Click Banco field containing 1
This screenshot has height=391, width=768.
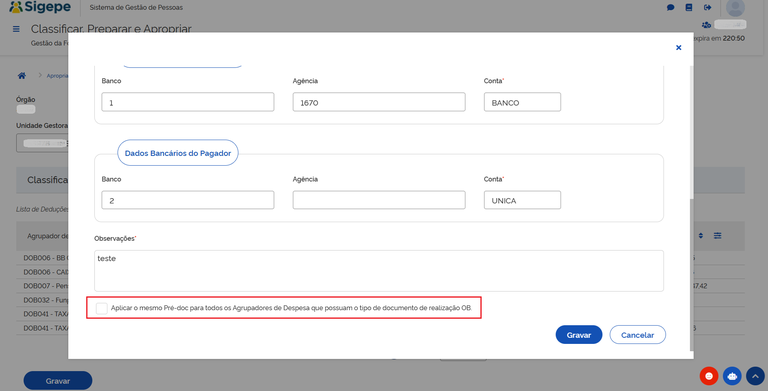click(x=188, y=102)
